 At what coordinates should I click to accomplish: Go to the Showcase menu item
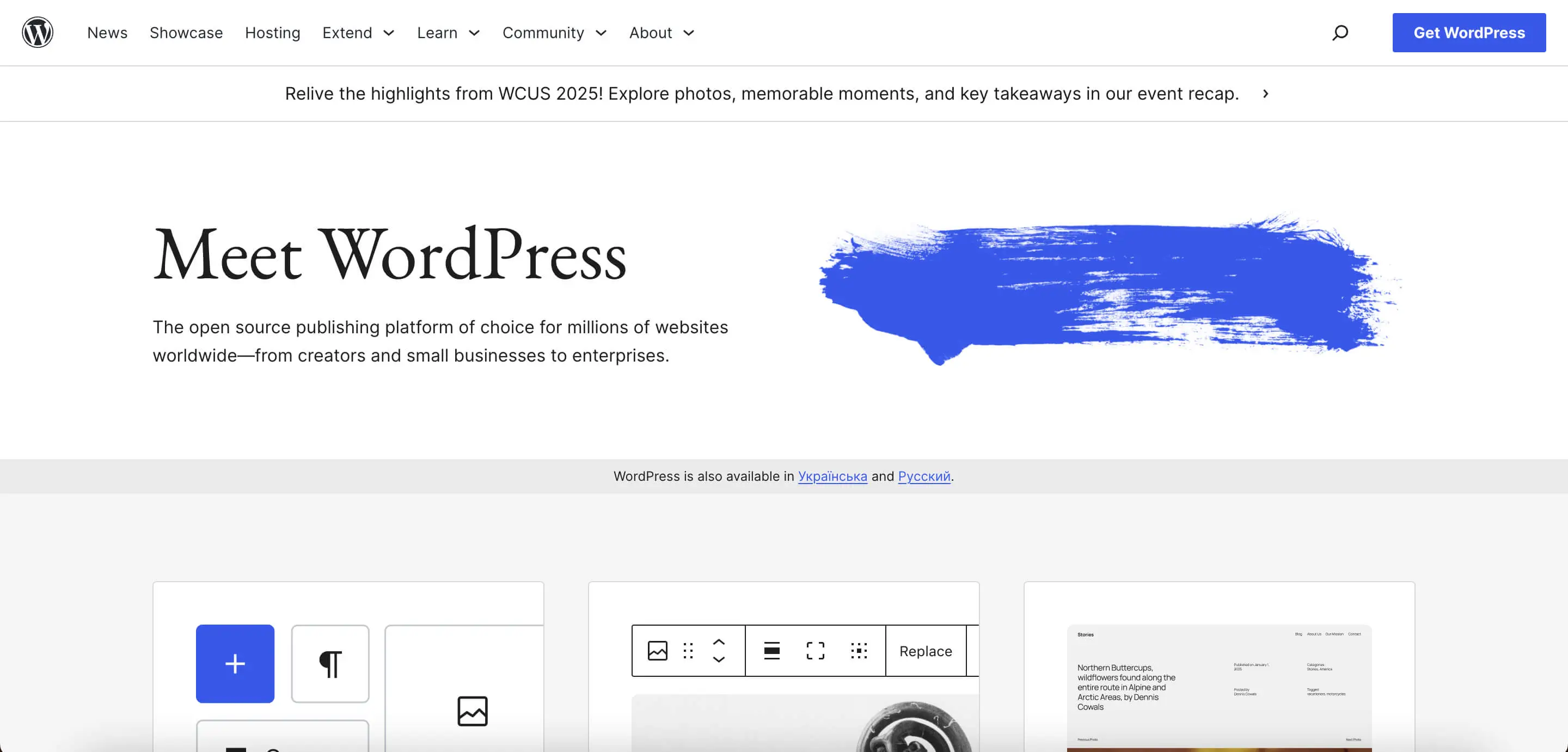point(186,32)
